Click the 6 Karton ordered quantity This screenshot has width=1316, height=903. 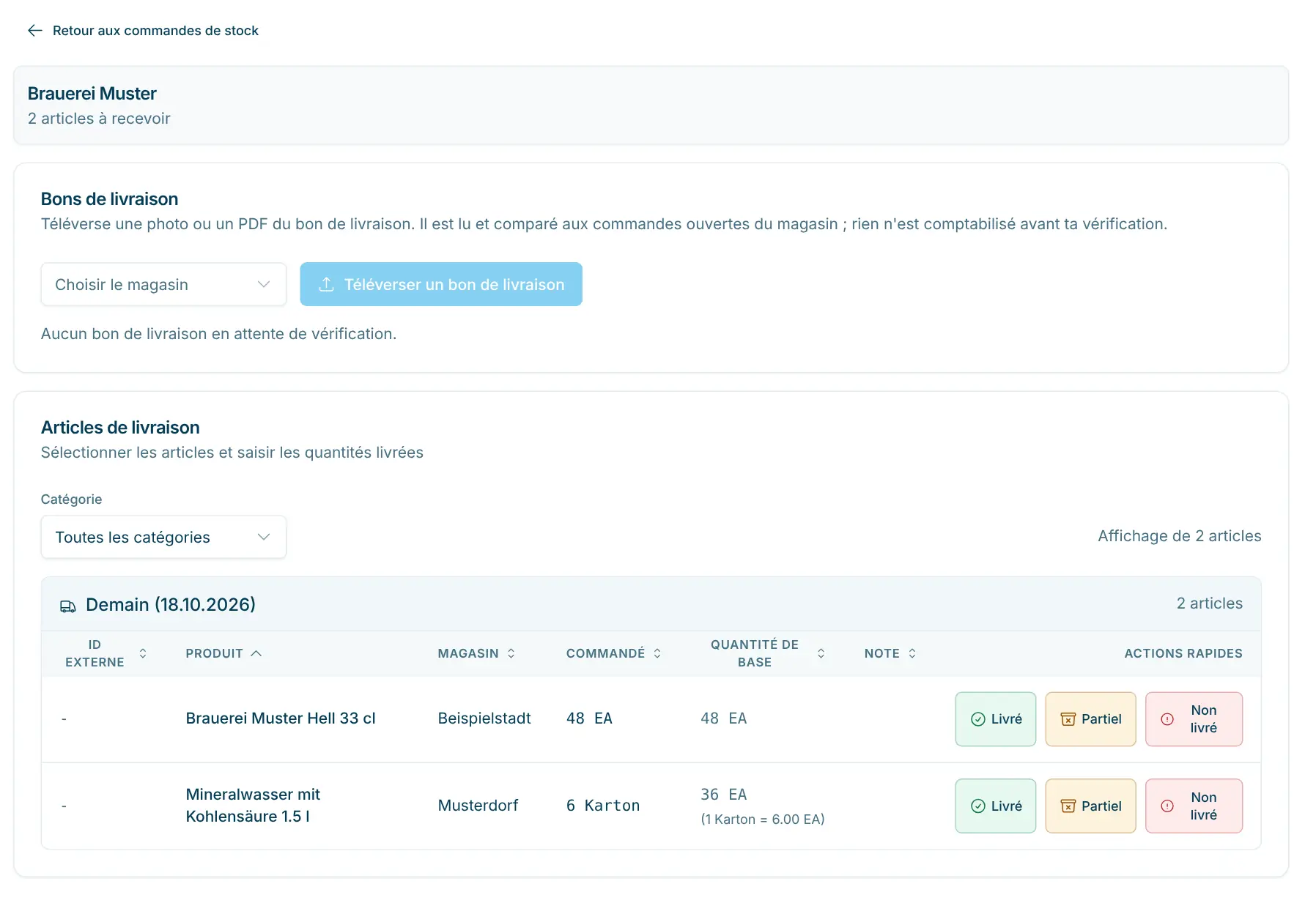click(603, 806)
